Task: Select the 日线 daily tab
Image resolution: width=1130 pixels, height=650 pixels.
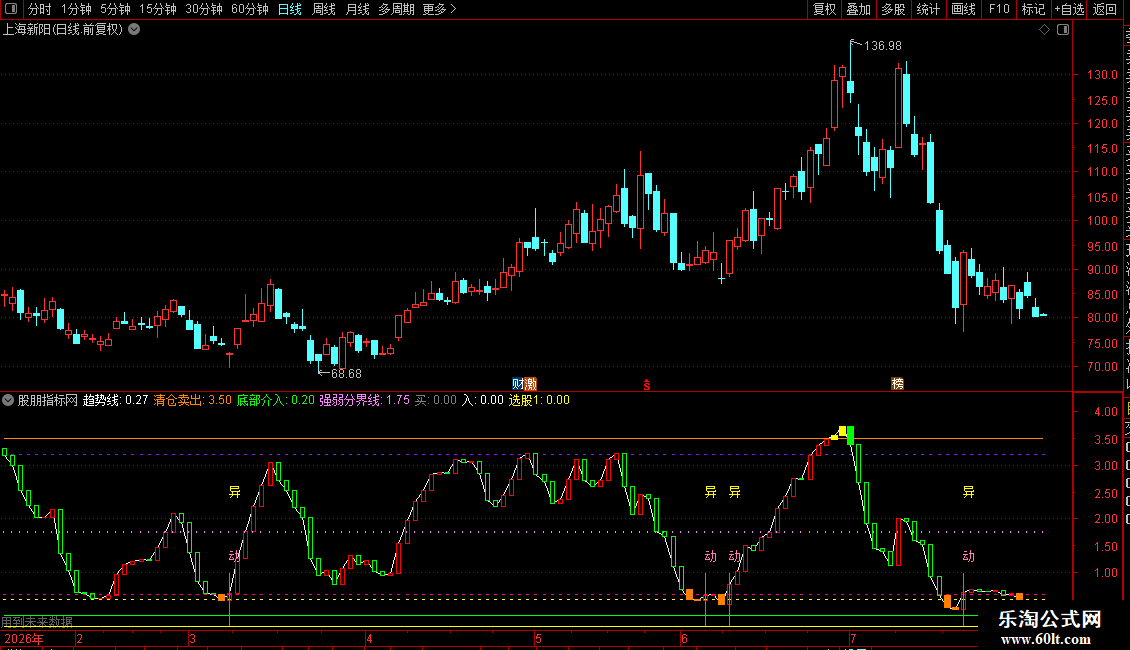Action: (290, 9)
